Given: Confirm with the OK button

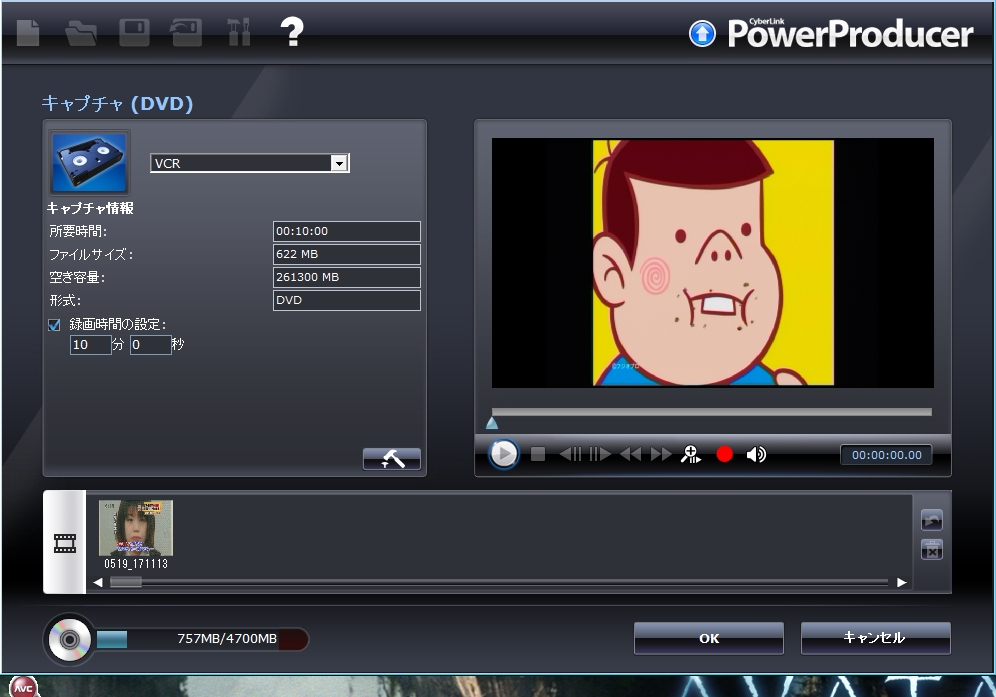Looking at the screenshot, I should point(709,638).
